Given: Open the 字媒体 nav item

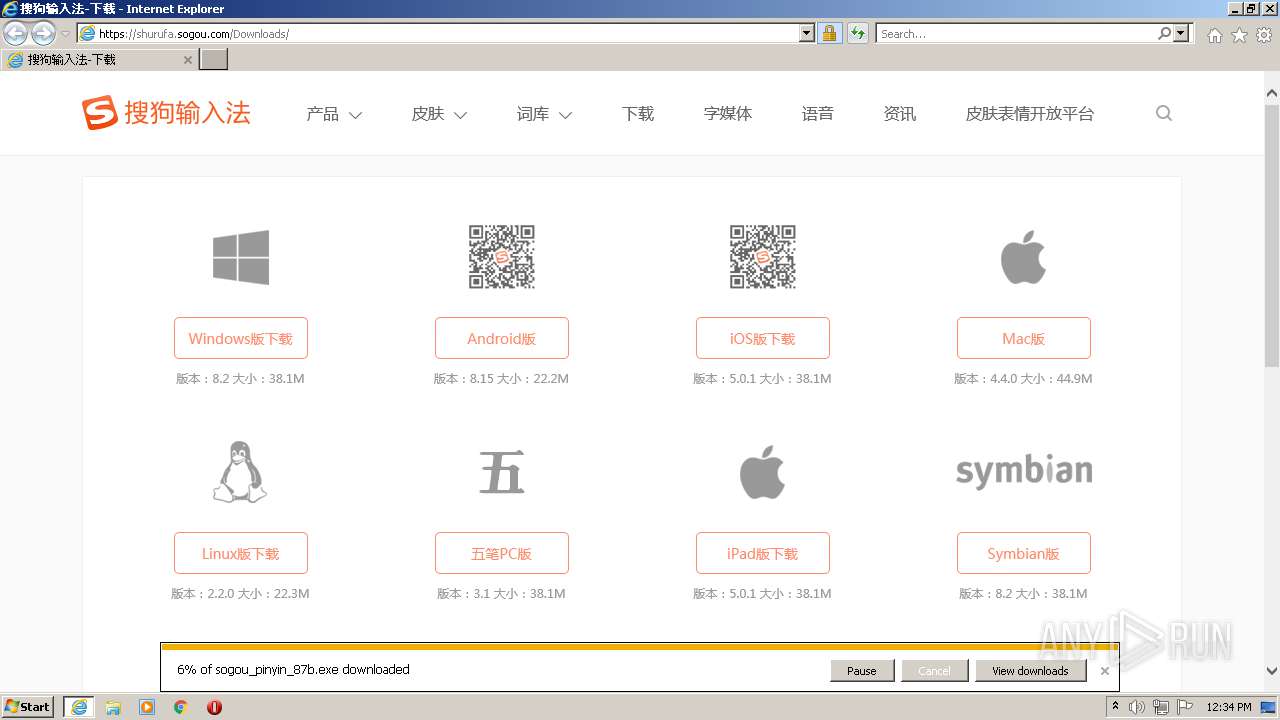Looking at the screenshot, I should [728, 114].
